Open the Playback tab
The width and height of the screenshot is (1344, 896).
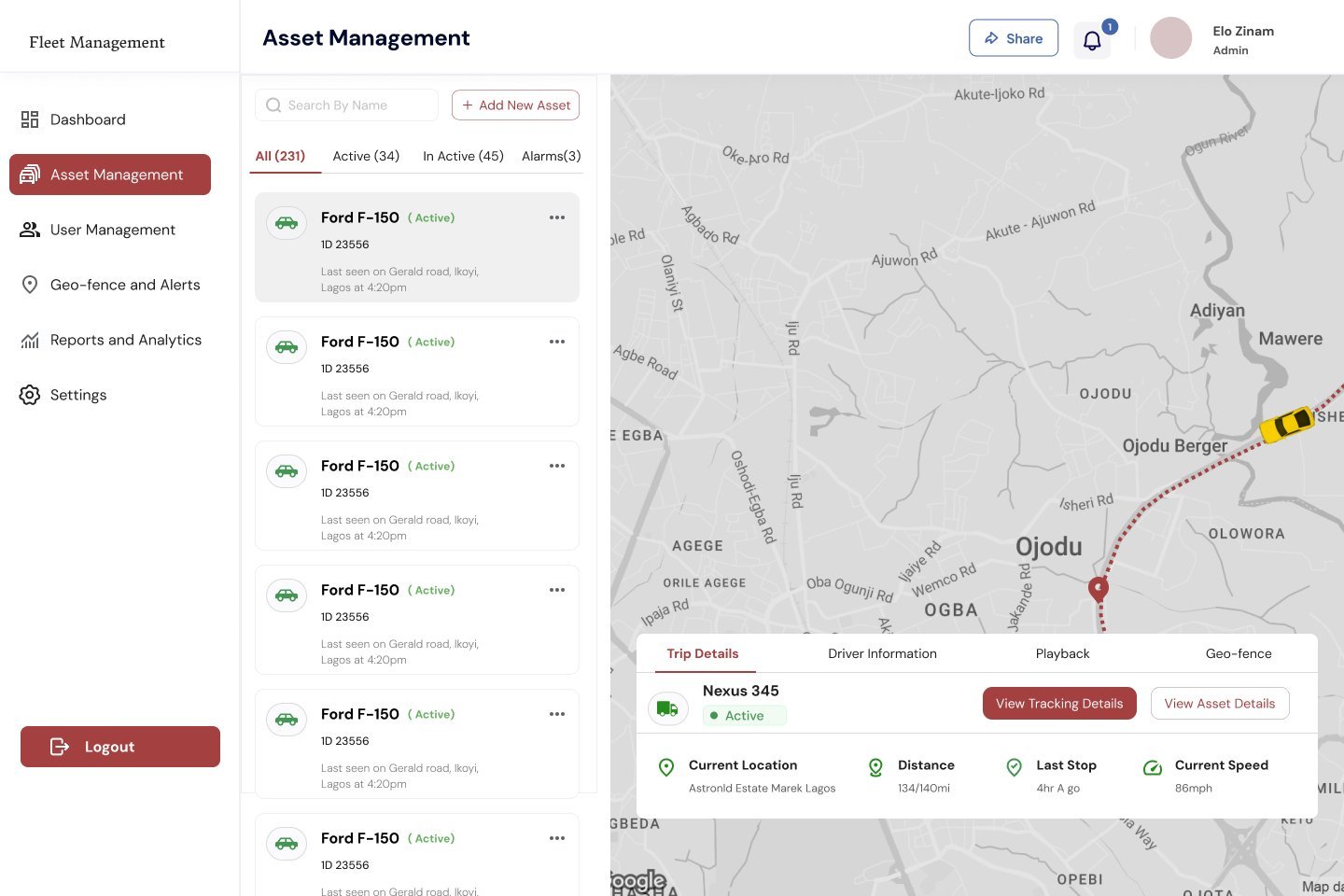point(1062,653)
